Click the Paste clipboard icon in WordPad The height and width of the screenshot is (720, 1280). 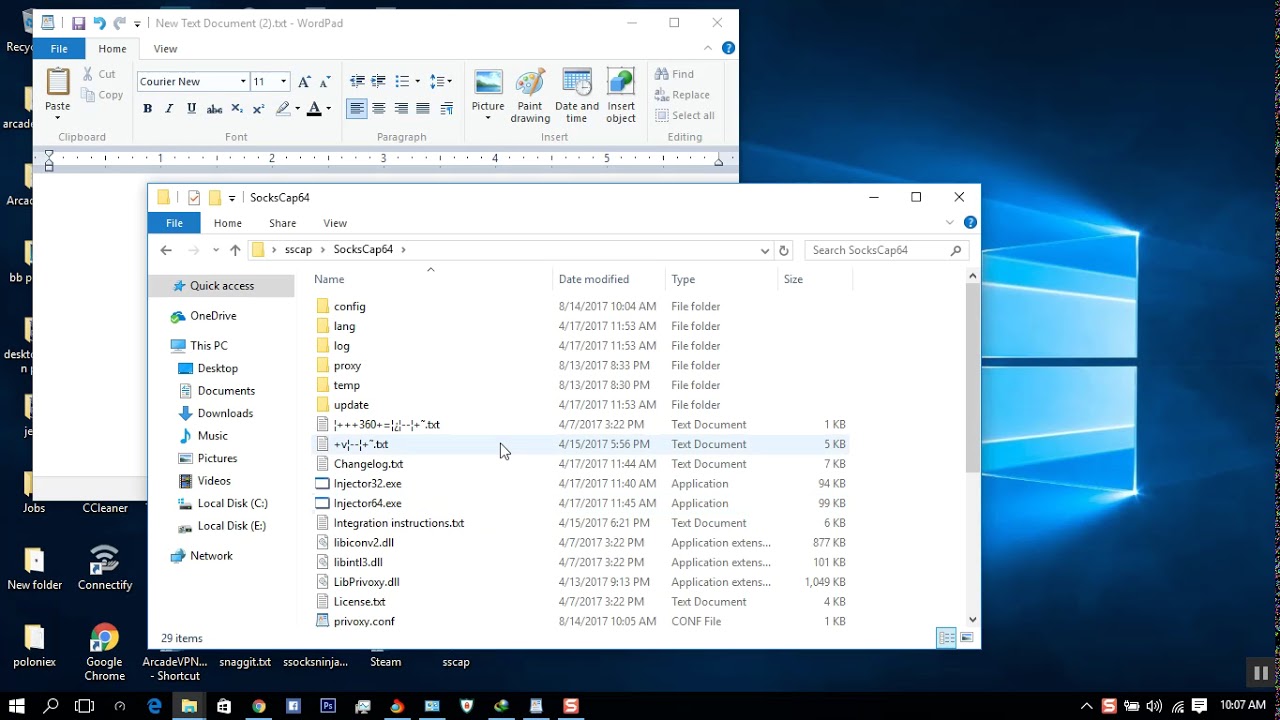(58, 82)
